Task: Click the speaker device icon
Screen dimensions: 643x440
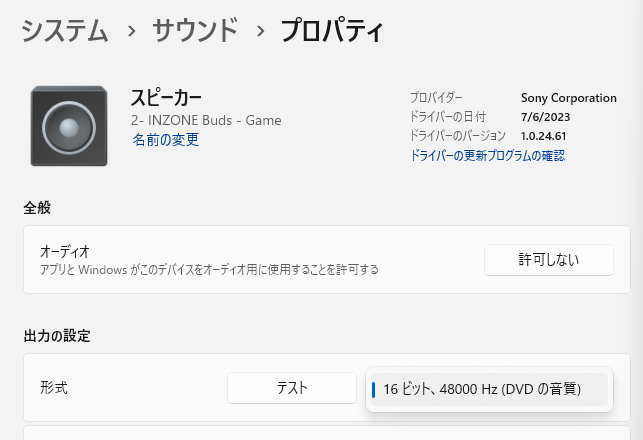Action: (x=69, y=126)
